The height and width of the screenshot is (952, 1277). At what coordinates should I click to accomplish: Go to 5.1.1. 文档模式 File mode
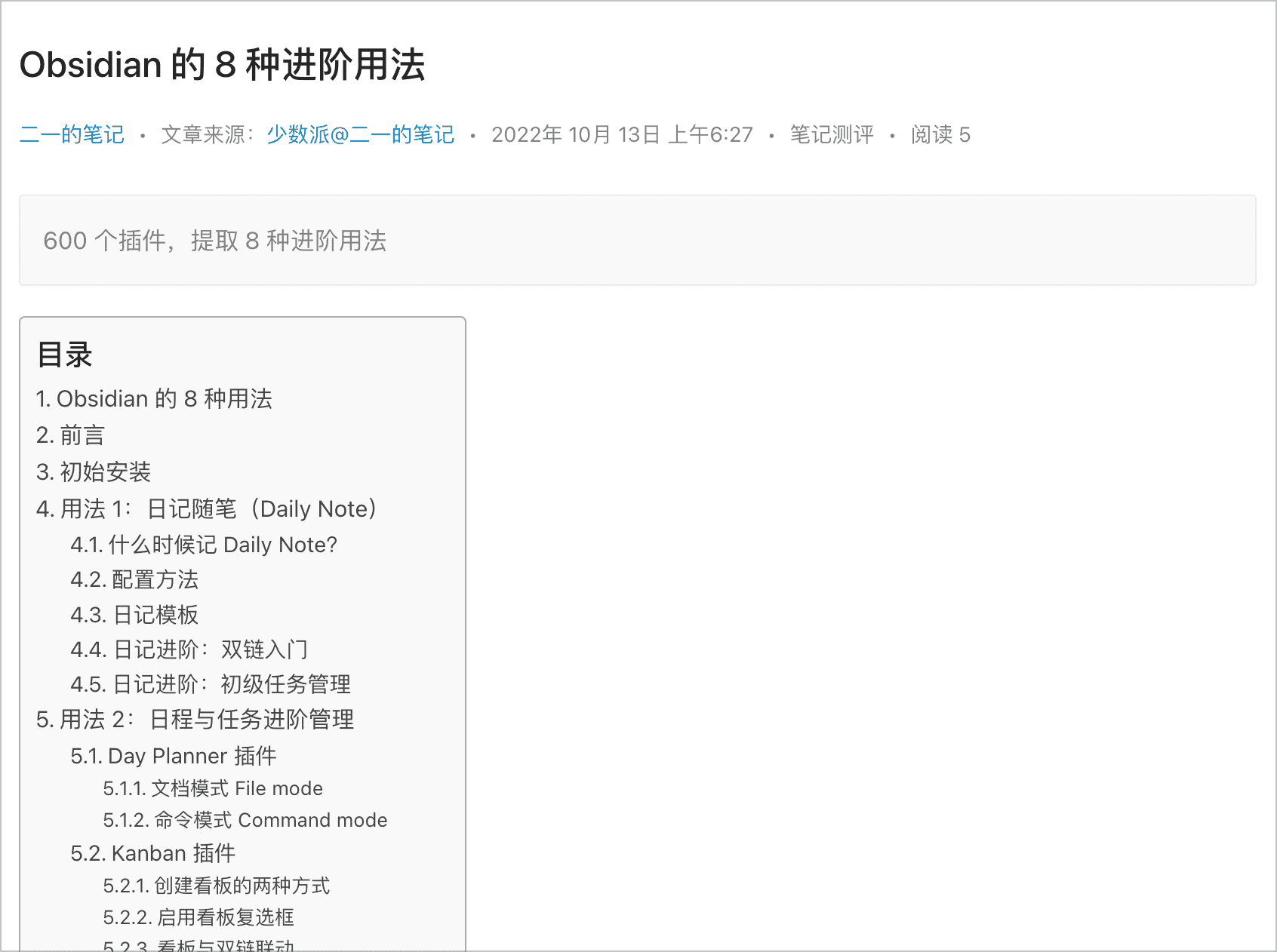click(x=213, y=788)
